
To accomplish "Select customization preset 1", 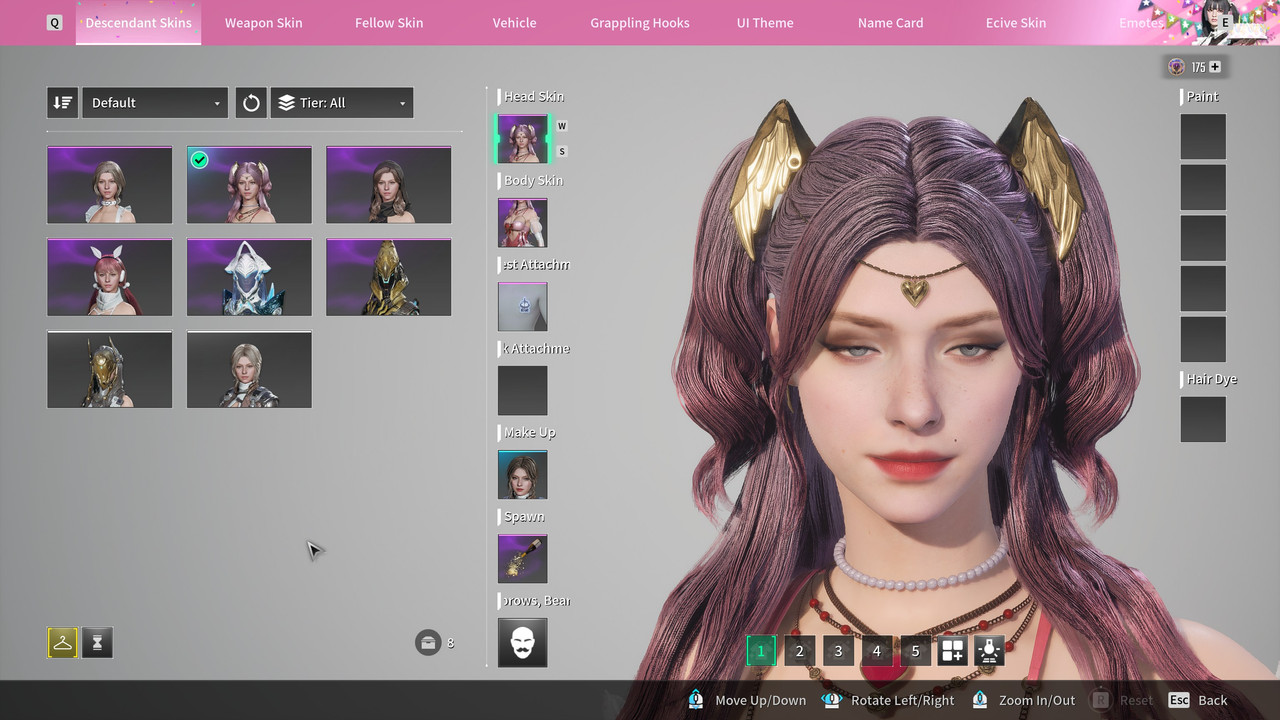I will pyautogui.click(x=760, y=651).
